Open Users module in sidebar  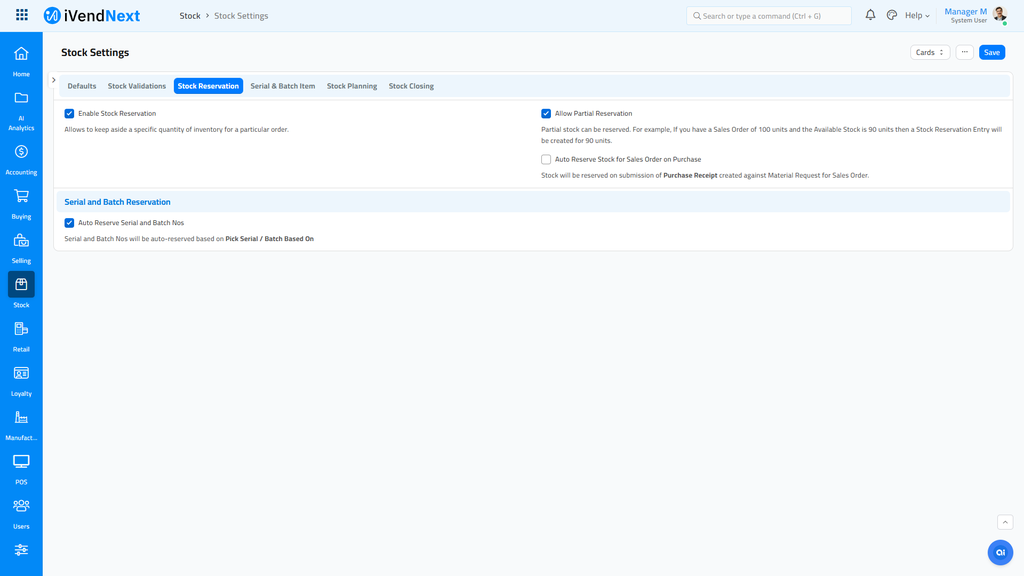21,514
